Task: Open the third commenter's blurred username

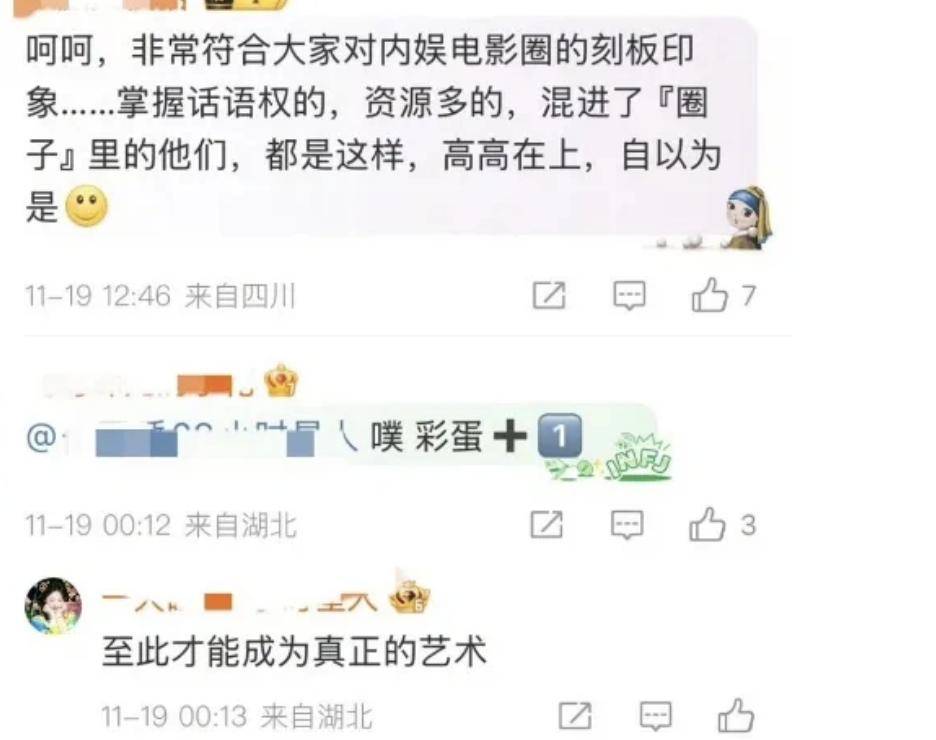Action: (x=239, y=600)
